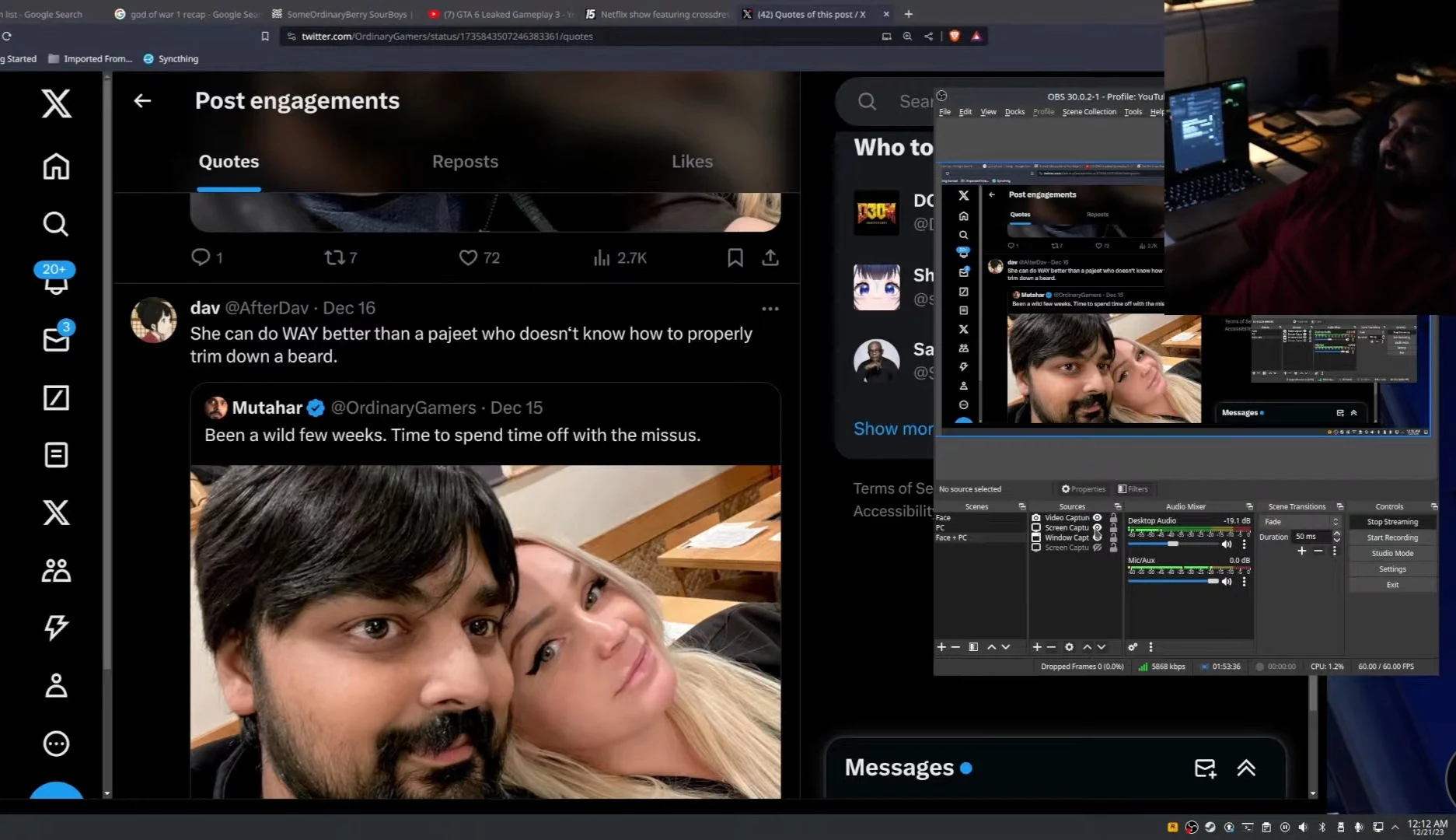Image resolution: width=1456 pixels, height=840 pixels.
Task: Open the OBS Scene Collection menu
Action: tap(1089, 112)
